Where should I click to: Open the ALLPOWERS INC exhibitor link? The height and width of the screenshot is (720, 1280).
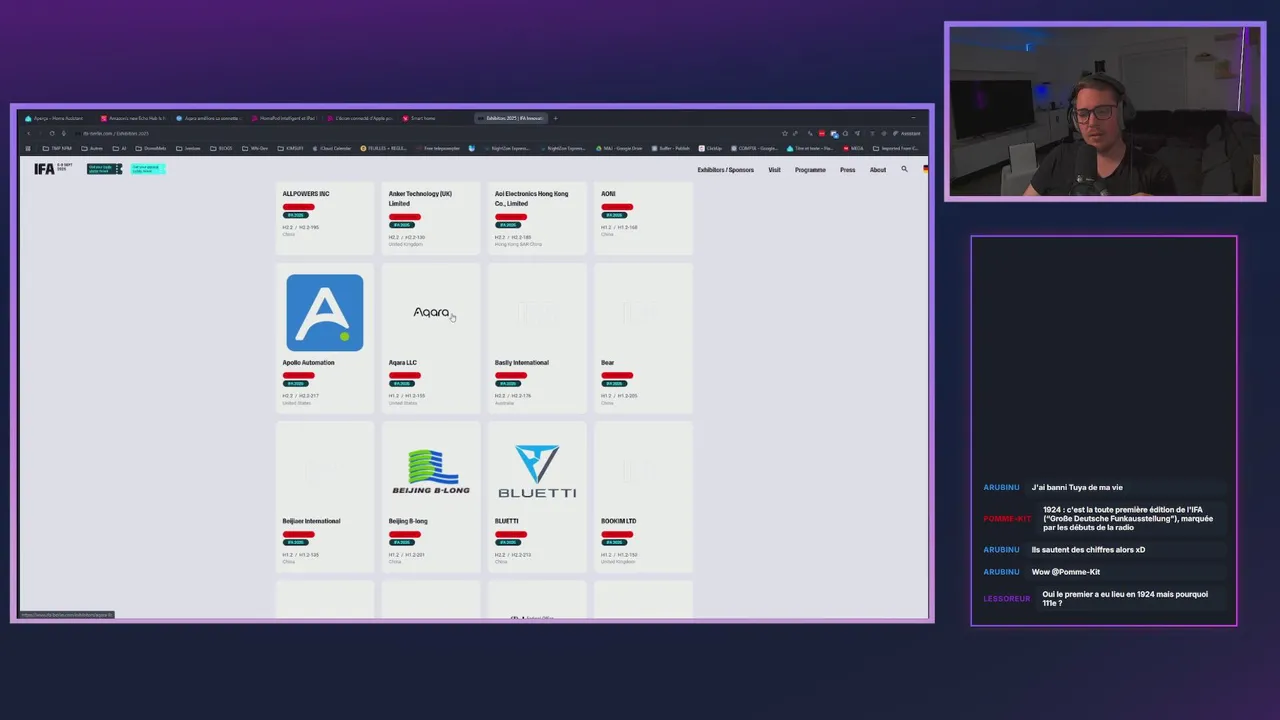tap(306, 194)
